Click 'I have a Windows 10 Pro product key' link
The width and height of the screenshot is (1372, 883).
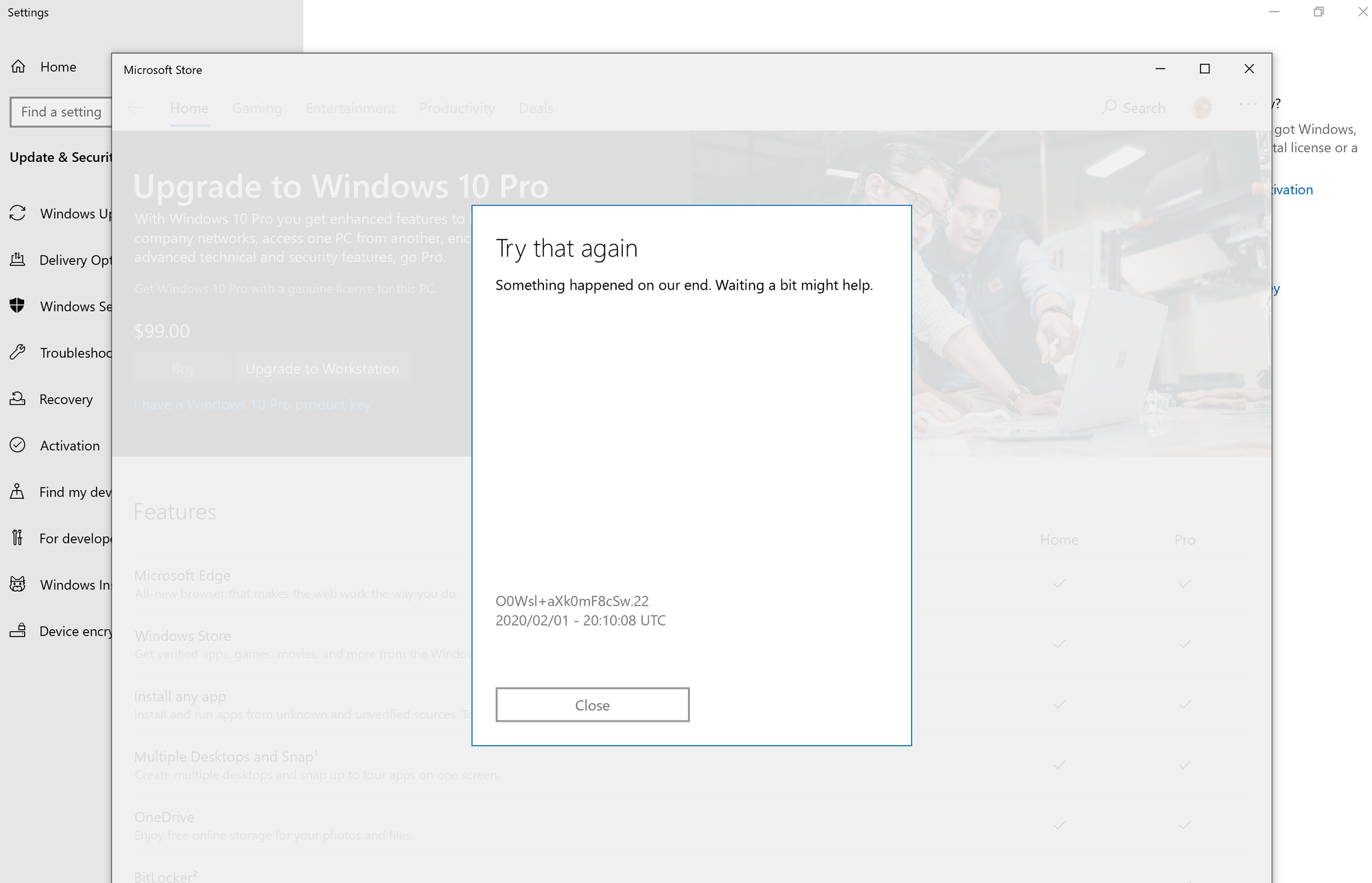pos(252,405)
